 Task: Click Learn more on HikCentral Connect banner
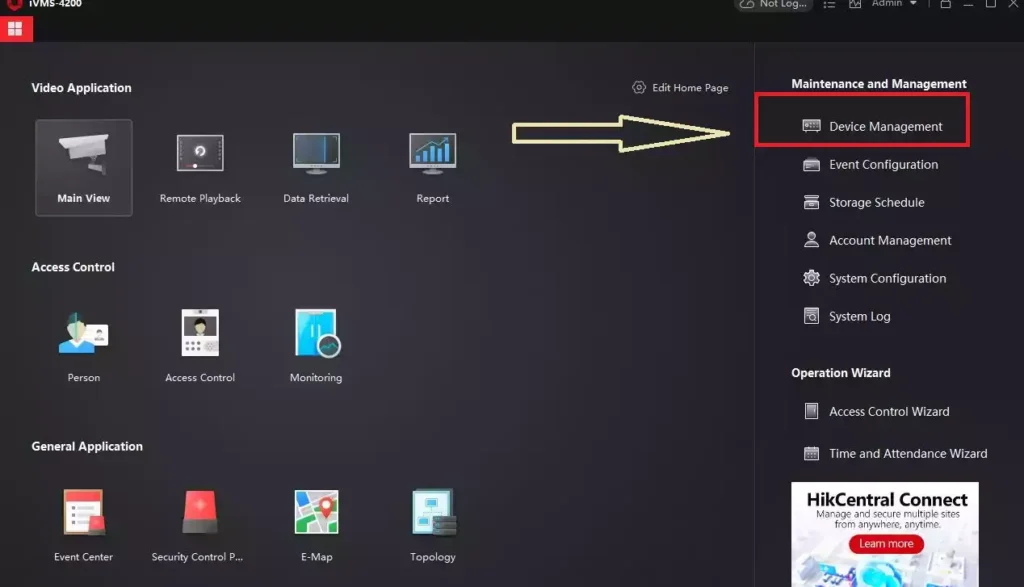click(886, 543)
